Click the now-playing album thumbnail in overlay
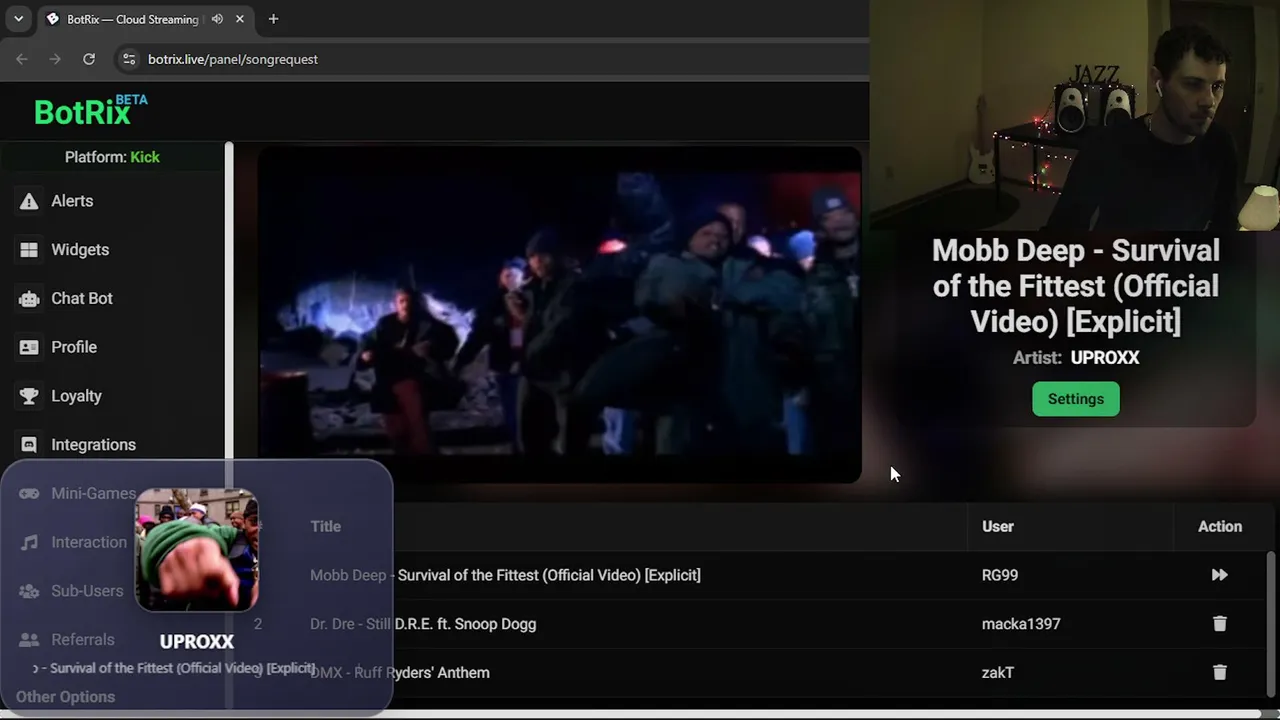Image resolution: width=1280 pixels, height=720 pixels. click(197, 549)
